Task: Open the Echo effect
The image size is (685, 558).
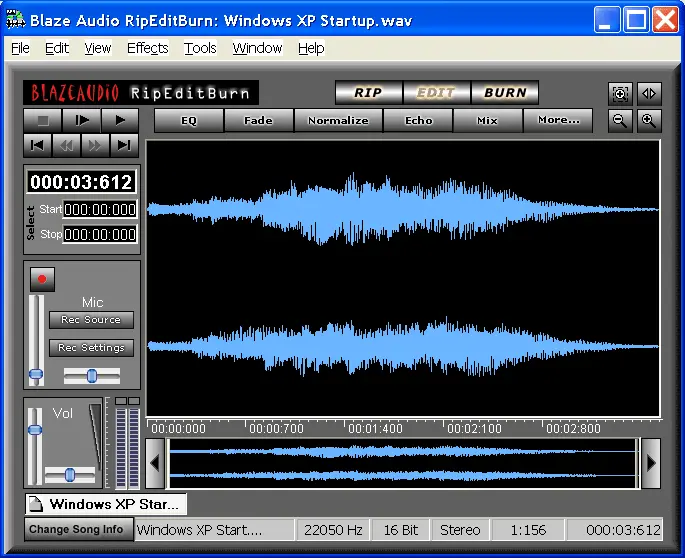Action: click(419, 121)
